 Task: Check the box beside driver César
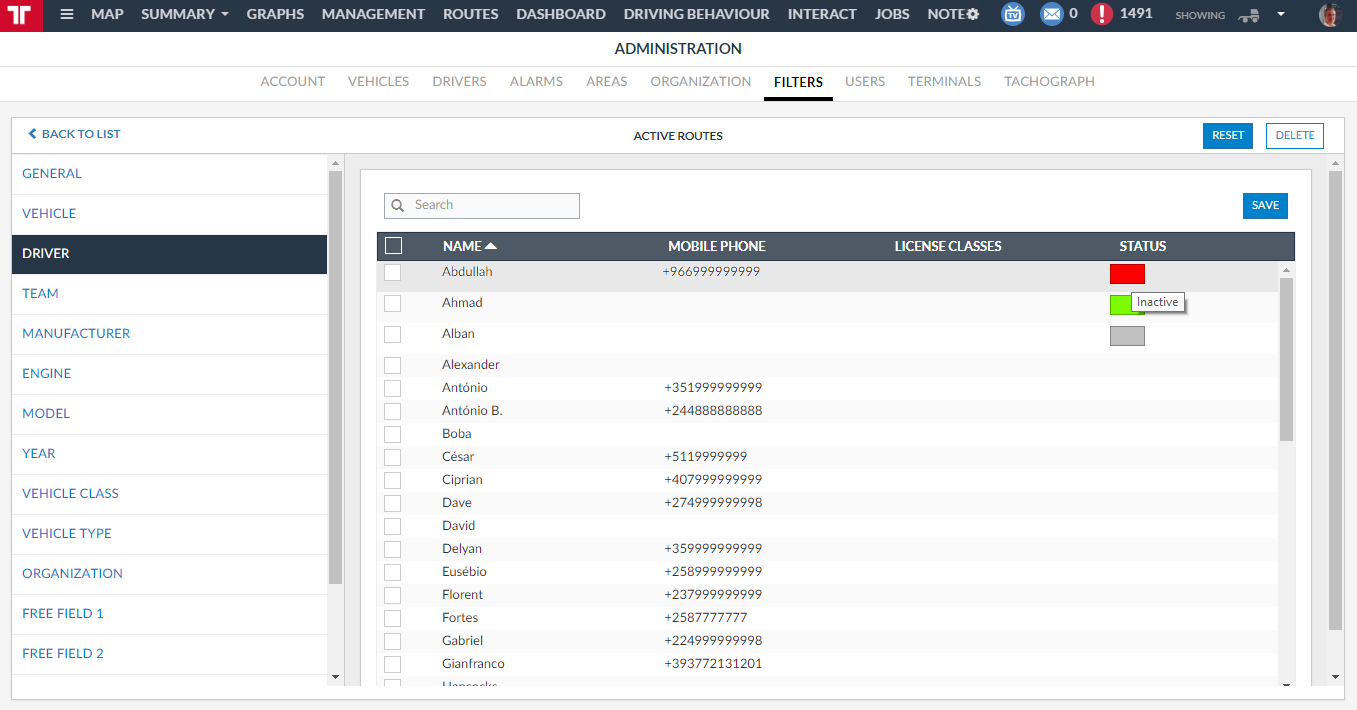click(x=392, y=457)
